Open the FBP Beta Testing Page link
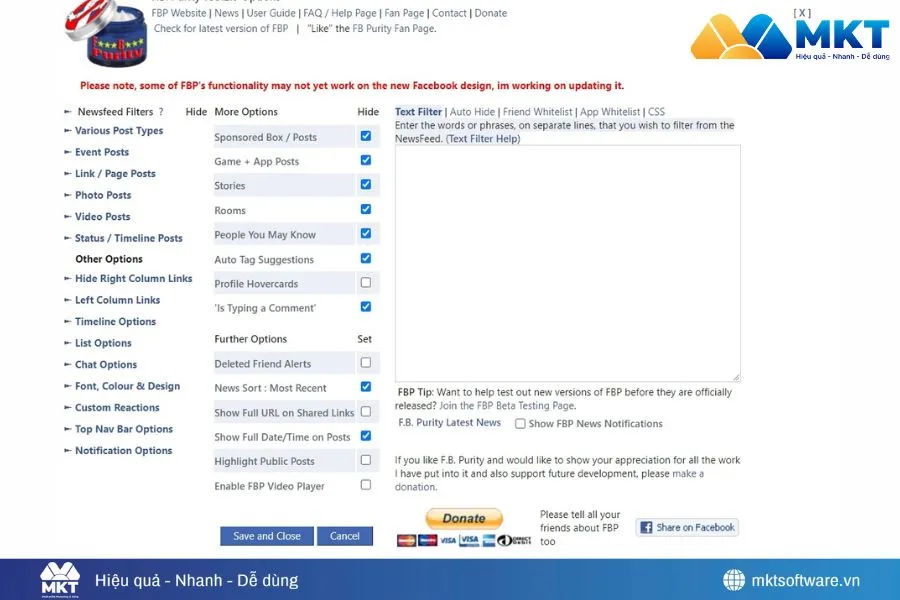900x600 pixels. coord(520,406)
